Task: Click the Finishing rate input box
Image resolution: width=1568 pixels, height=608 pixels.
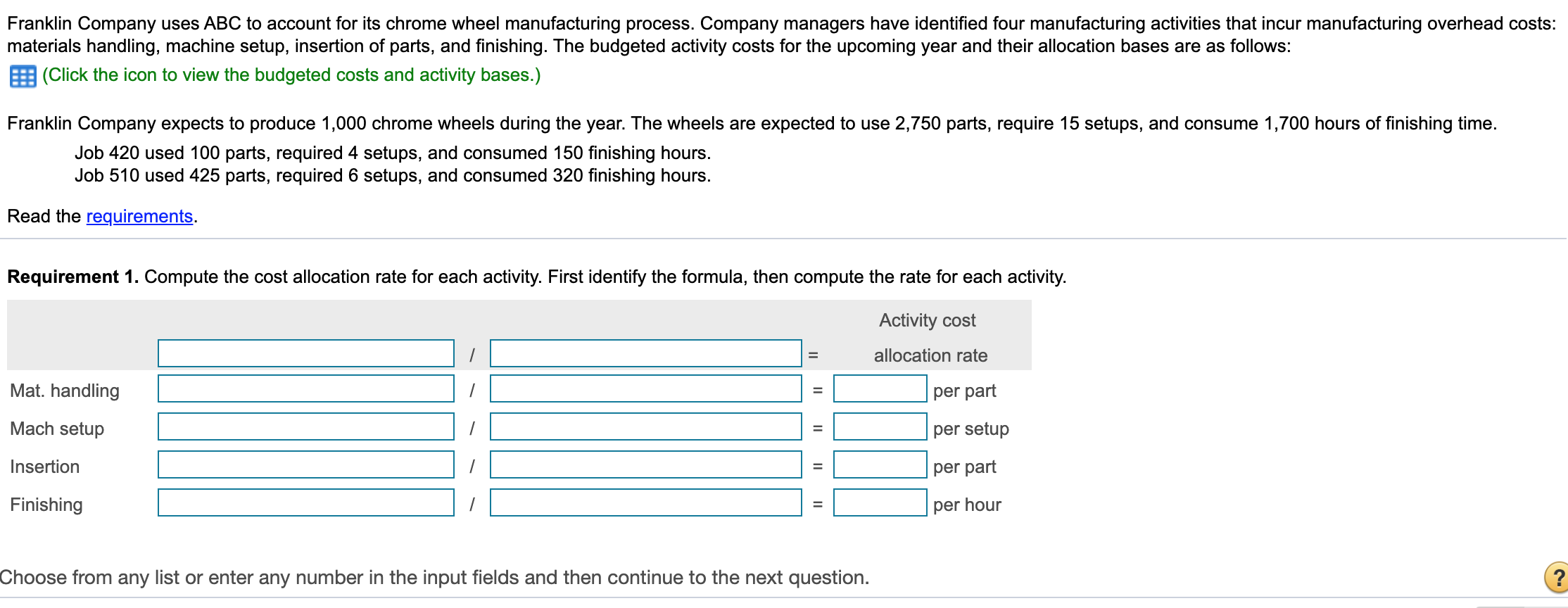Action: pyautogui.click(x=879, y=503)
